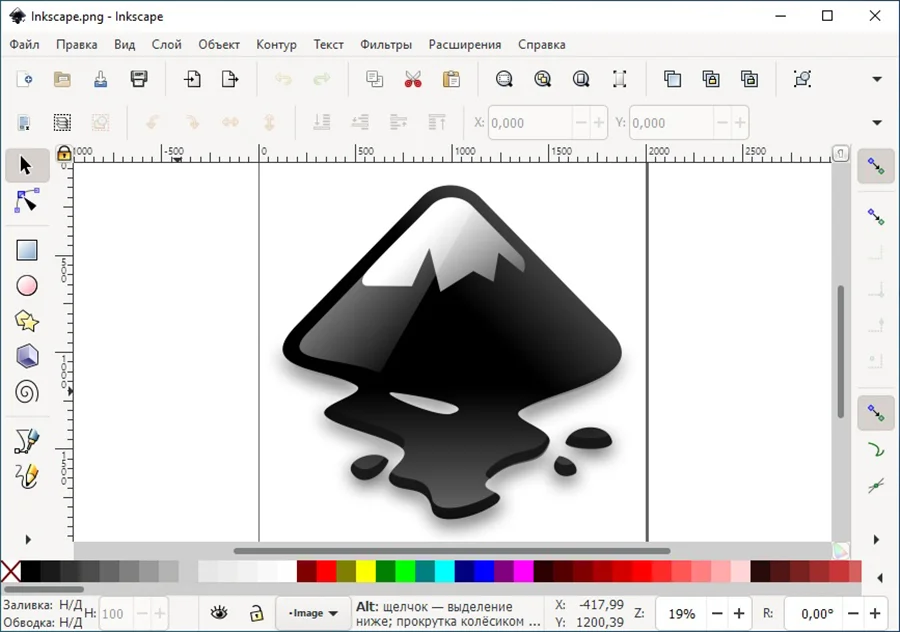Pick the yellow color swatch in palette
This screenshot has width=900, height=632.
coord(366,571)
